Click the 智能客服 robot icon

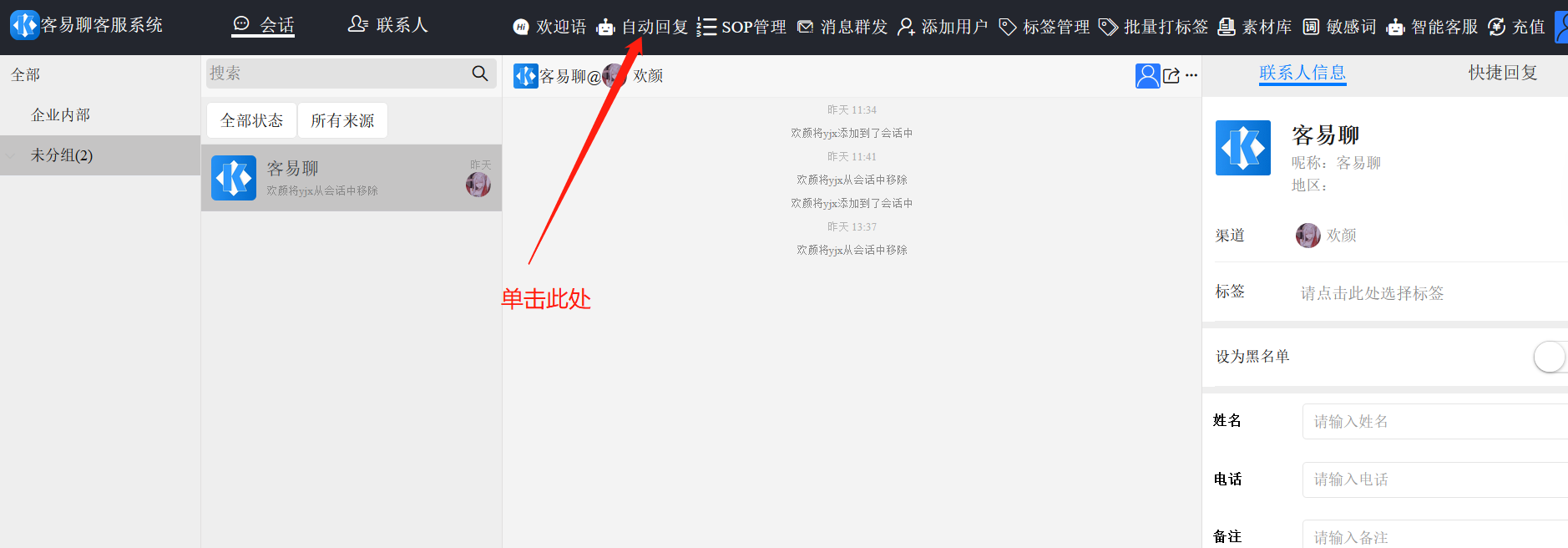pos(1395,28)
